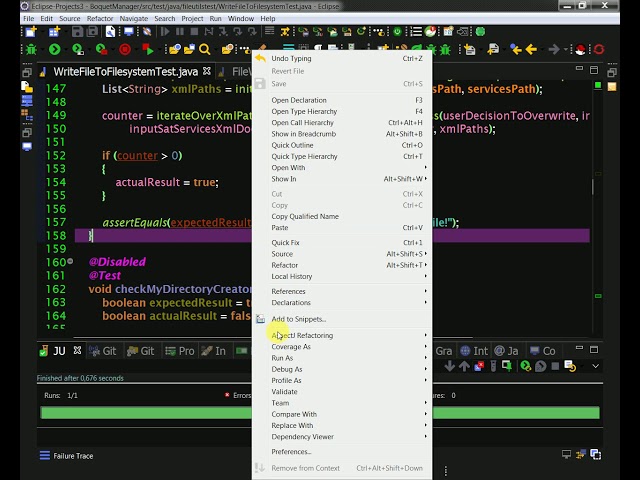Choose Paste from the context menu

point(342,228)
